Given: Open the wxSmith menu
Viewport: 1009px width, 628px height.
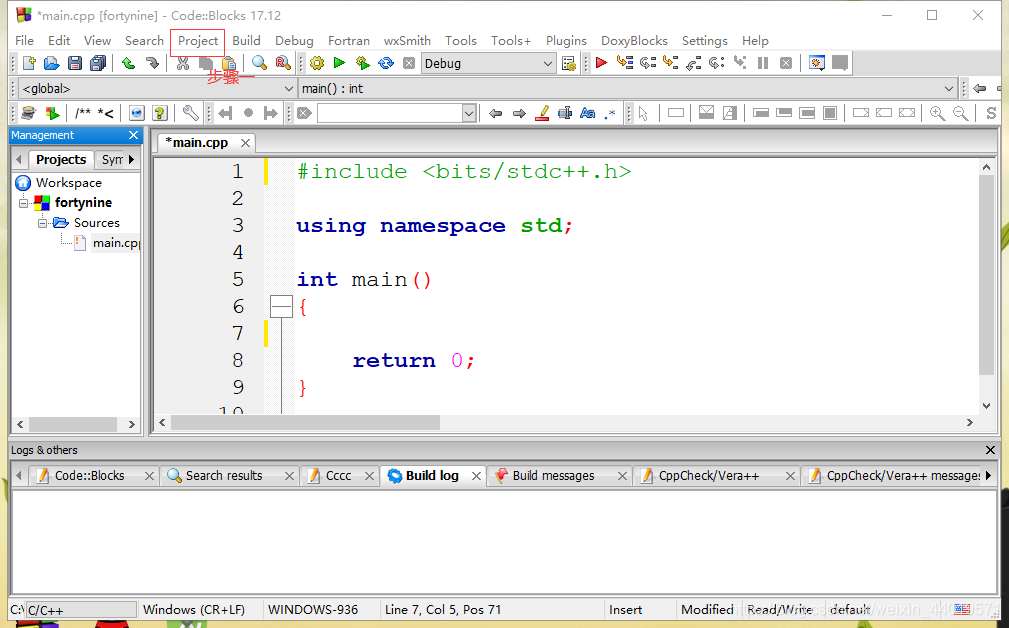Looking at the screenshot, I should click(407, 41).
